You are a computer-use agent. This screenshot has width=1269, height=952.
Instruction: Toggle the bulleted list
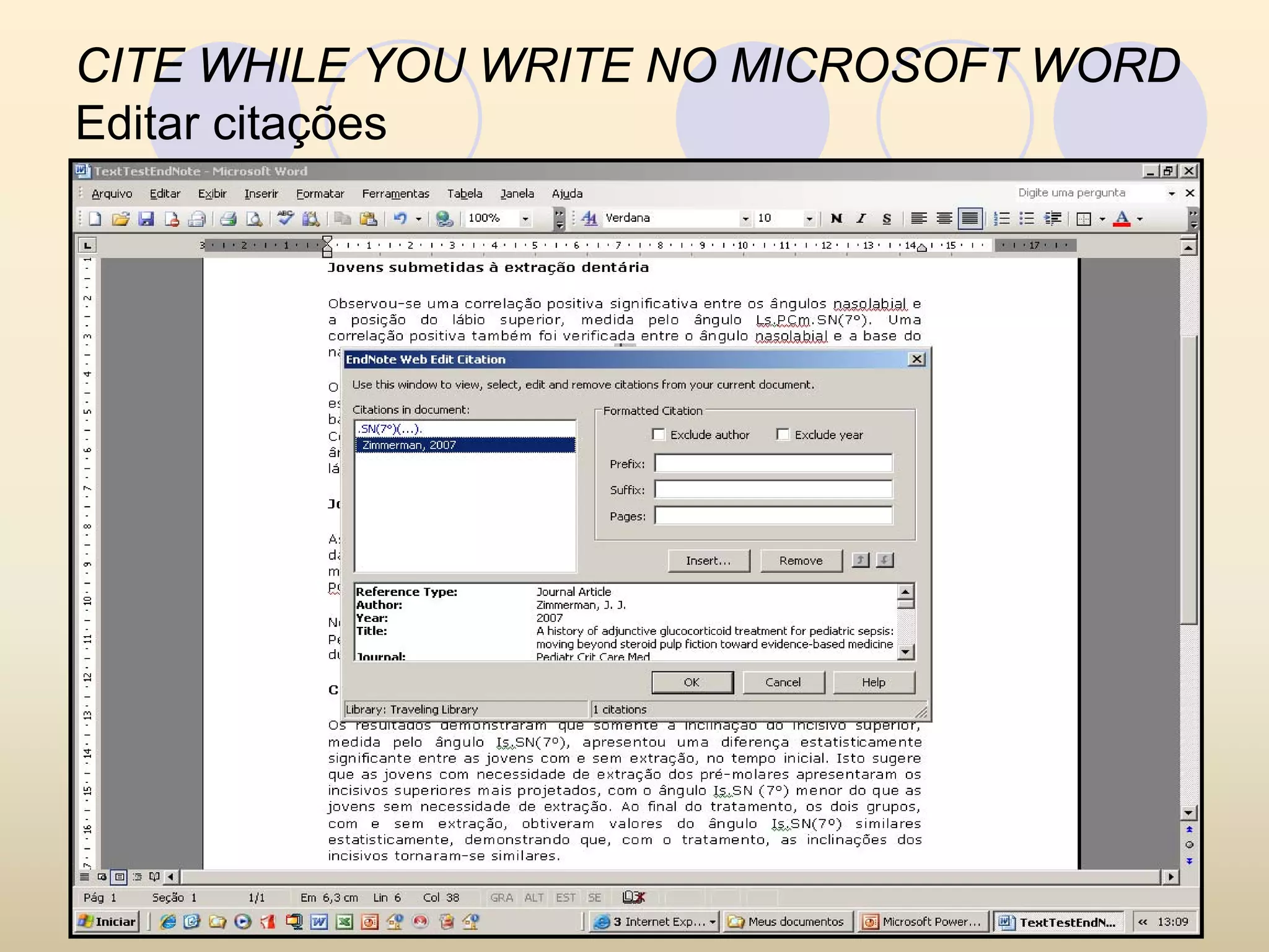pos(1027,219)
